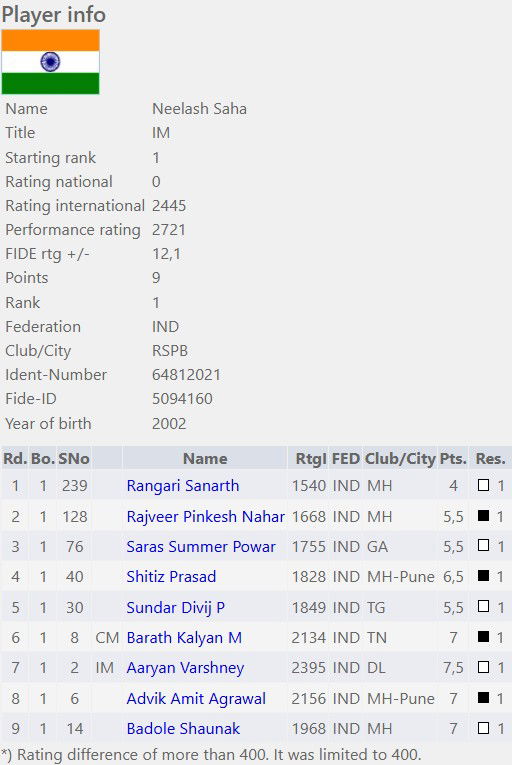Click the Name column header
The height and width of the screenshot is (765, 512).
205,459
